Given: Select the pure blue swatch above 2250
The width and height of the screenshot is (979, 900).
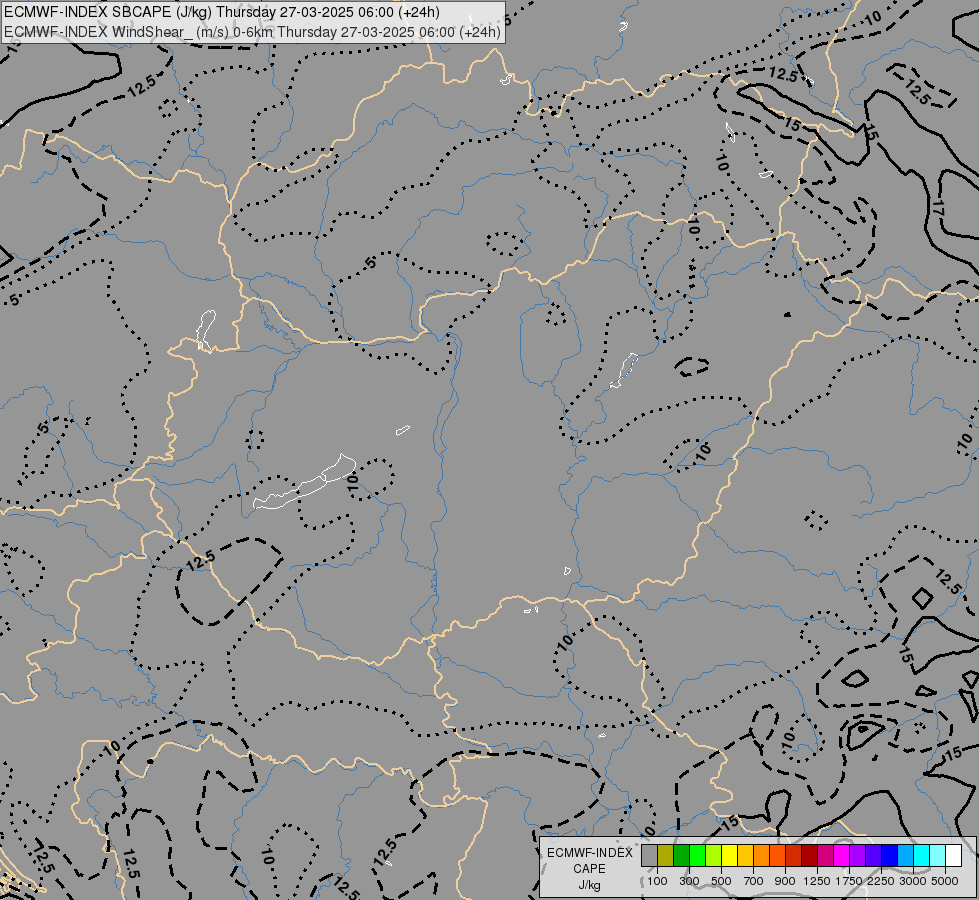Looking at the screenshot, I should click(x=890, y=856).
